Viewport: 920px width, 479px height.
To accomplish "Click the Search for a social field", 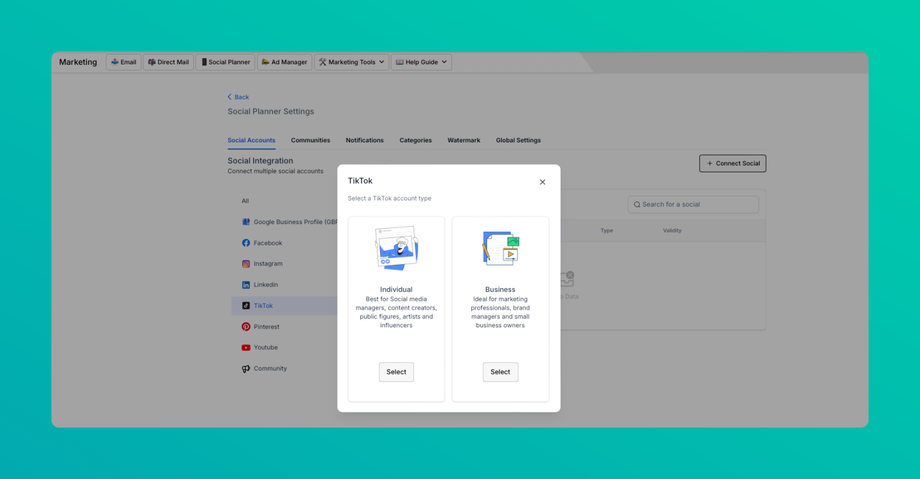I will click(x=693, y=204).
